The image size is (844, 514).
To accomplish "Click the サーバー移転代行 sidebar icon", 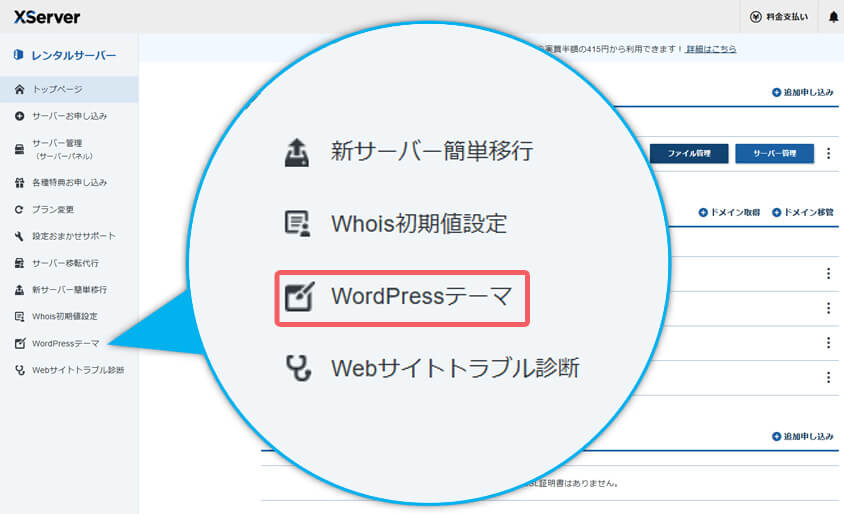I will pos(19,263).
